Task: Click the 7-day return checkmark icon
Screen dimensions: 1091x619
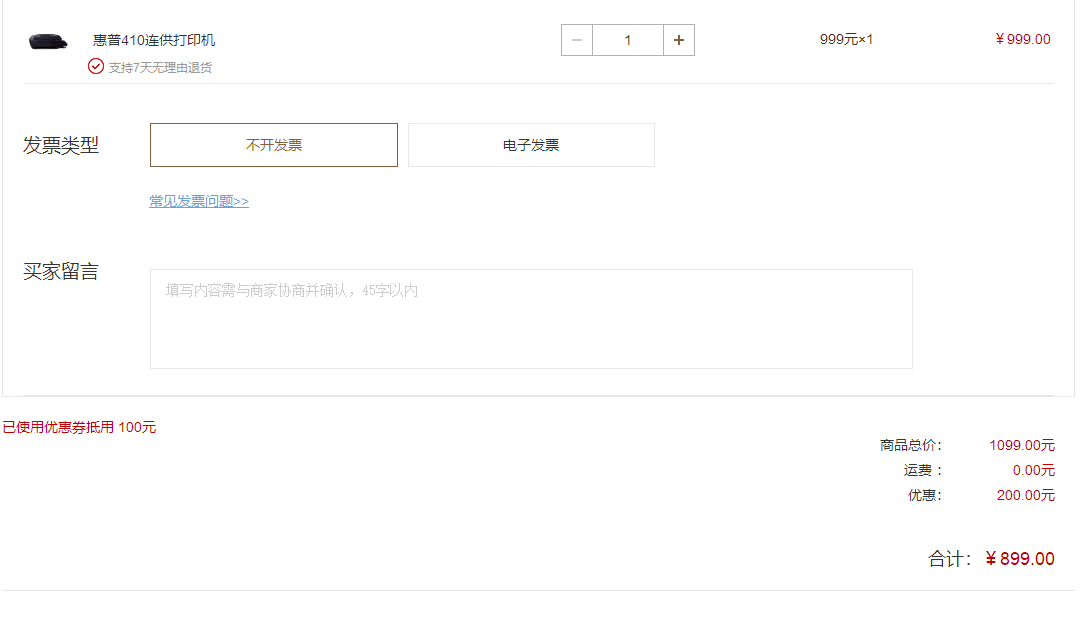Action: [x=96, y=67]
